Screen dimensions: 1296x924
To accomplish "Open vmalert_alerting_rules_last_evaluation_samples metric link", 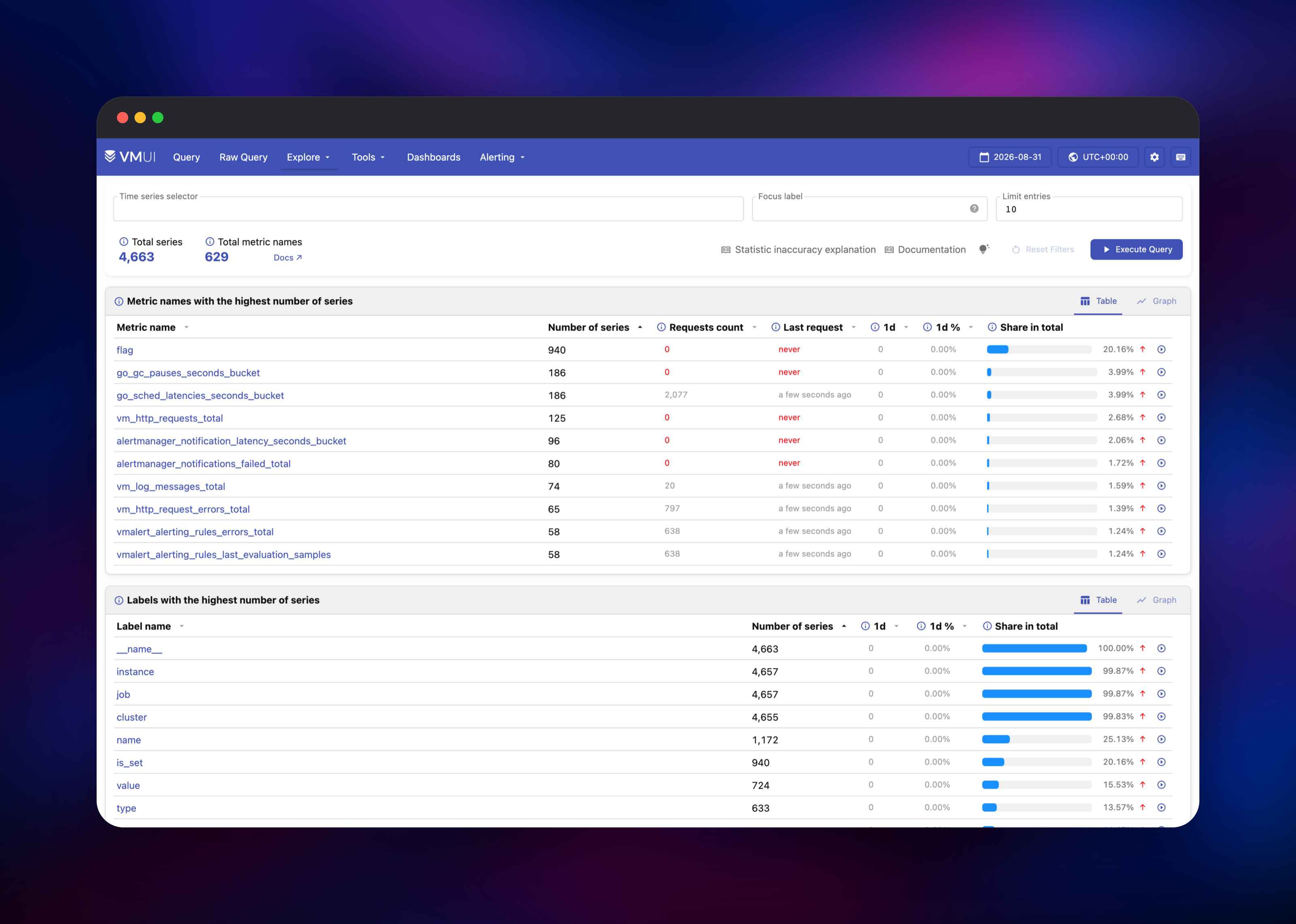I will tap(224, 555).
